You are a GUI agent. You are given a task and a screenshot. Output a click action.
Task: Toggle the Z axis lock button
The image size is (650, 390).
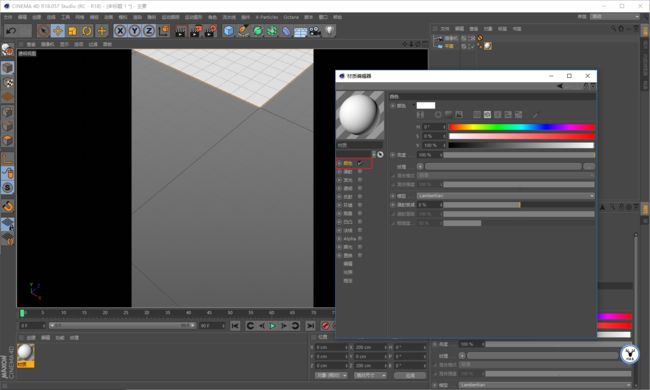tap(149, 31)
